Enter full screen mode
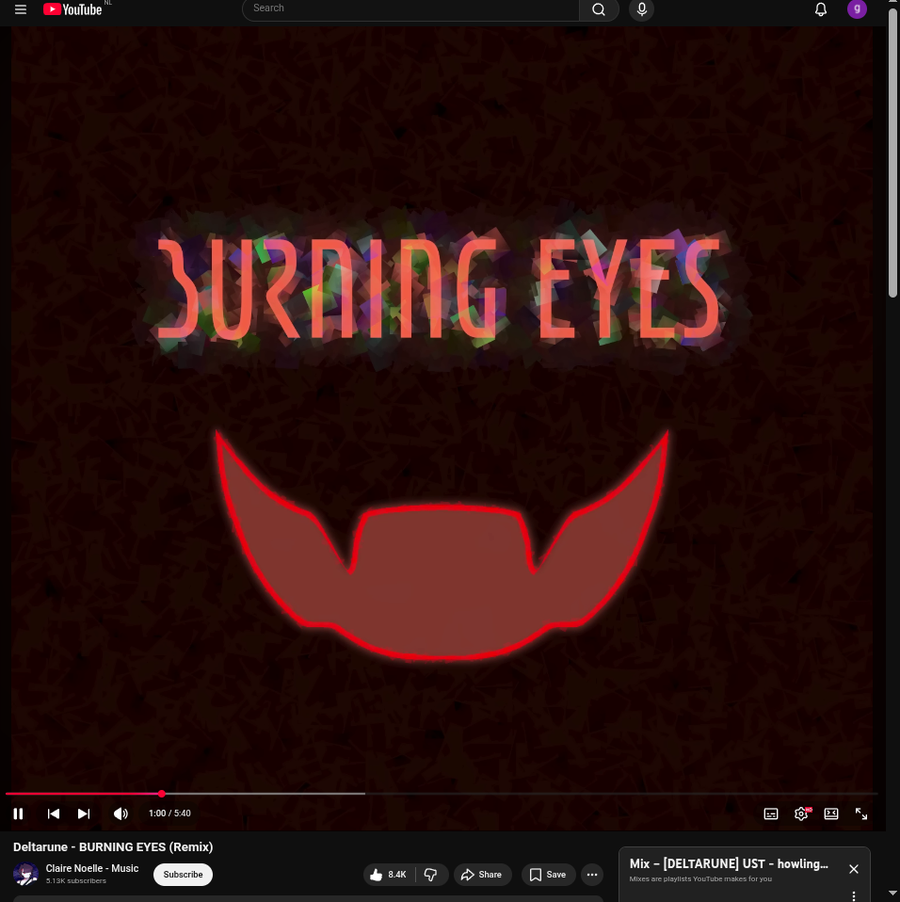The height and width of the screenshot is (902, 900). pos(861,813)
